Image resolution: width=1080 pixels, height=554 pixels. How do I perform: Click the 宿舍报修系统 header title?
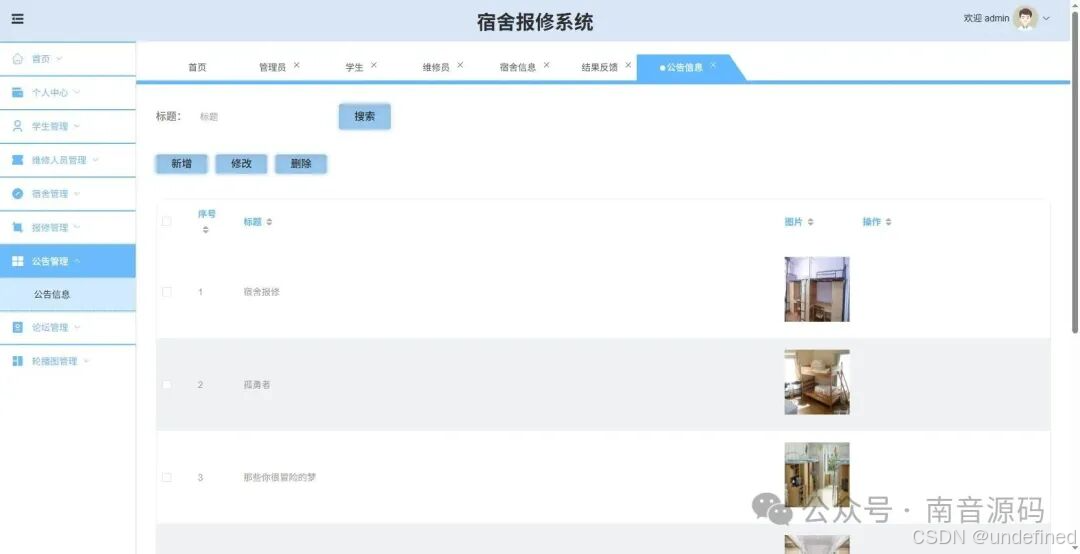click(535, 22)
